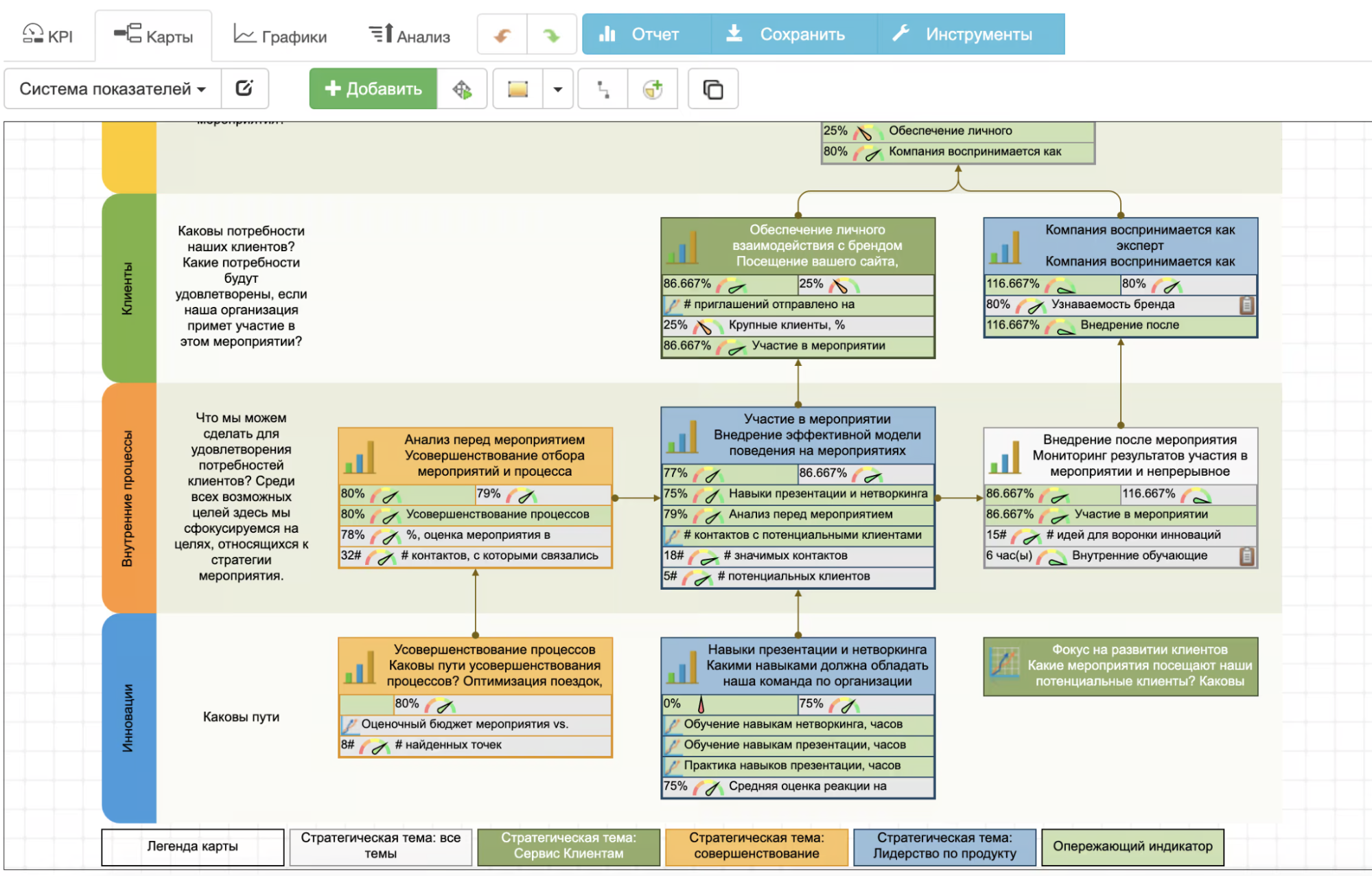
Task: Click chart icon in Участие в мероприятии card
Action: 682,437
